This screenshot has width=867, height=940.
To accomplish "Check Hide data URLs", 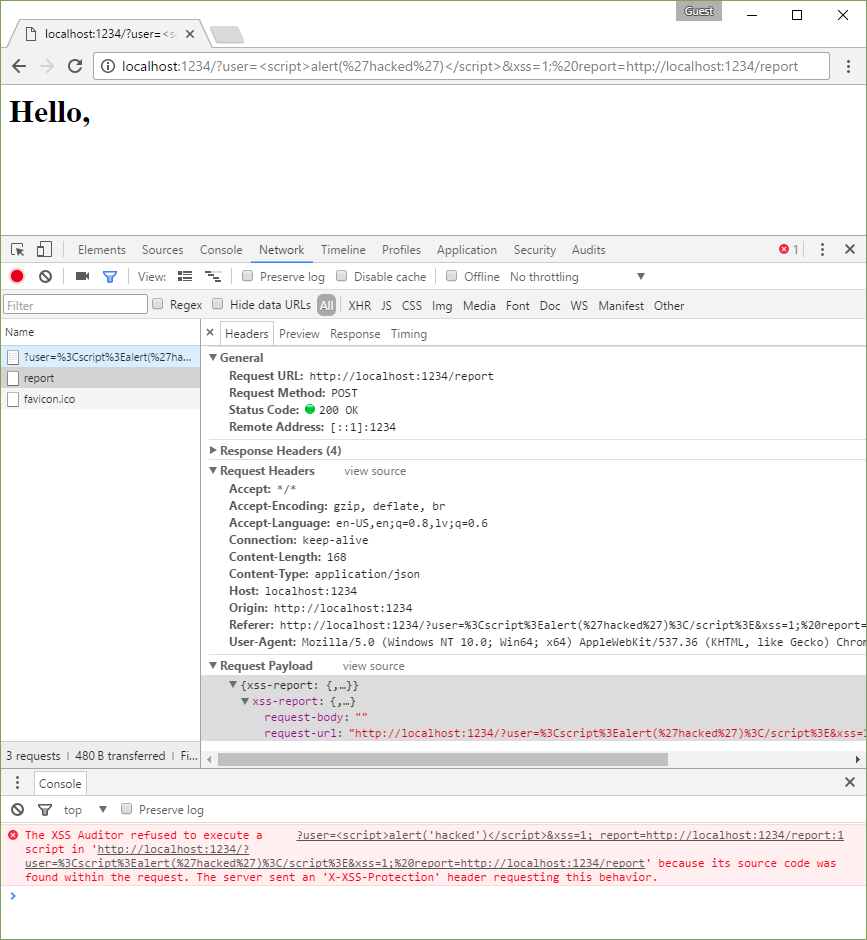I will 218,304.
